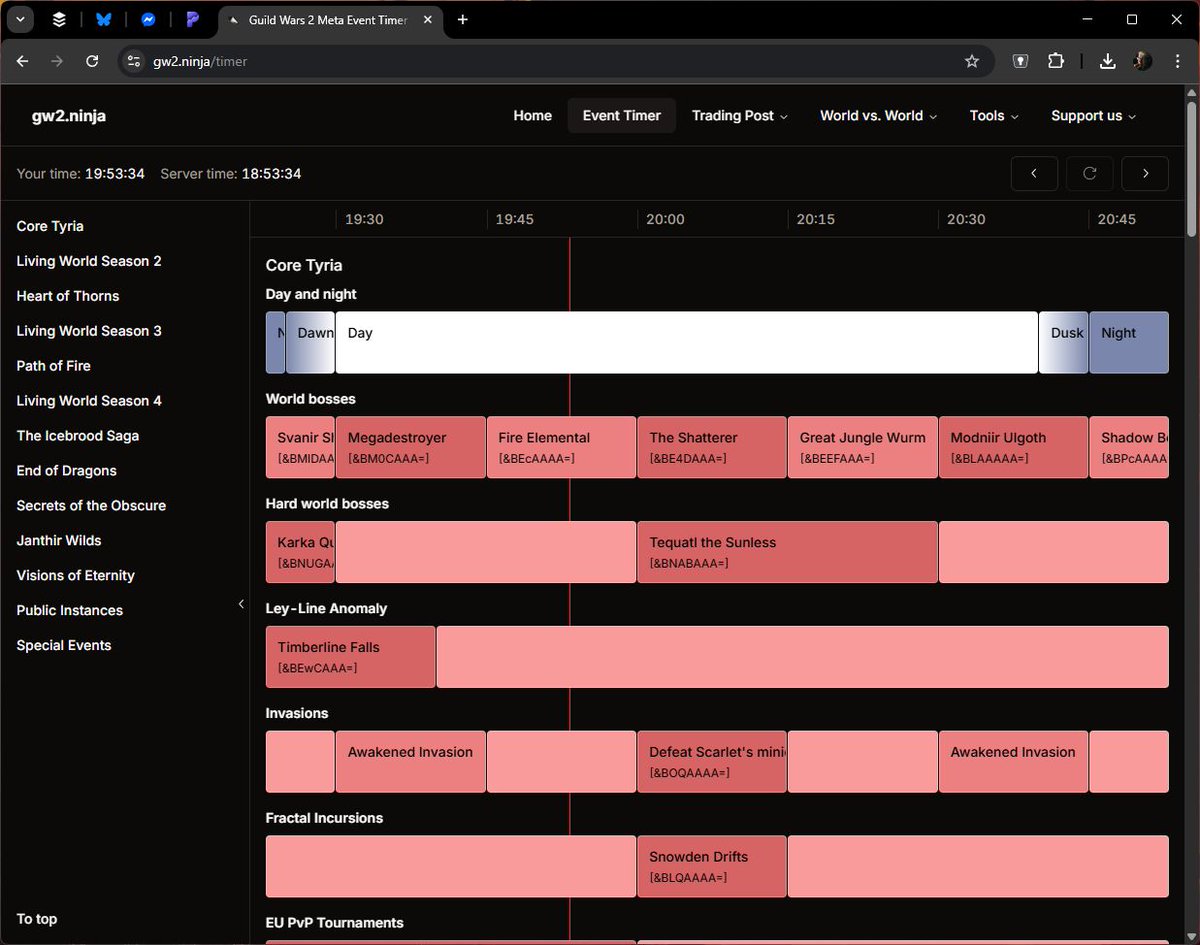This screenshot has height=945, width=1200.
Task: Select the Modniir Ulgoth boss block
Action: 1013,447
